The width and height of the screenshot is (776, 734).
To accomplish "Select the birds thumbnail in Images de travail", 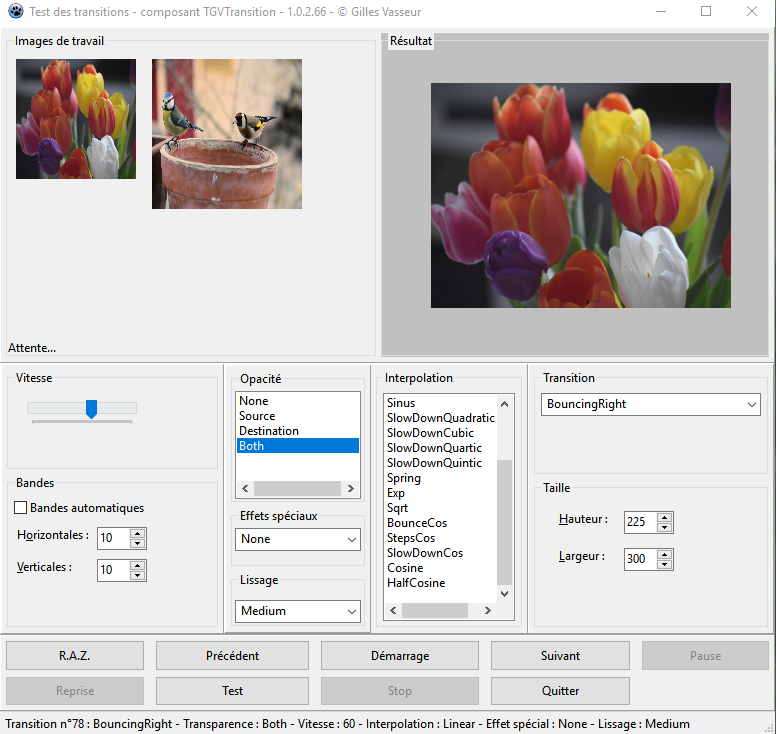I will point(226,134).
